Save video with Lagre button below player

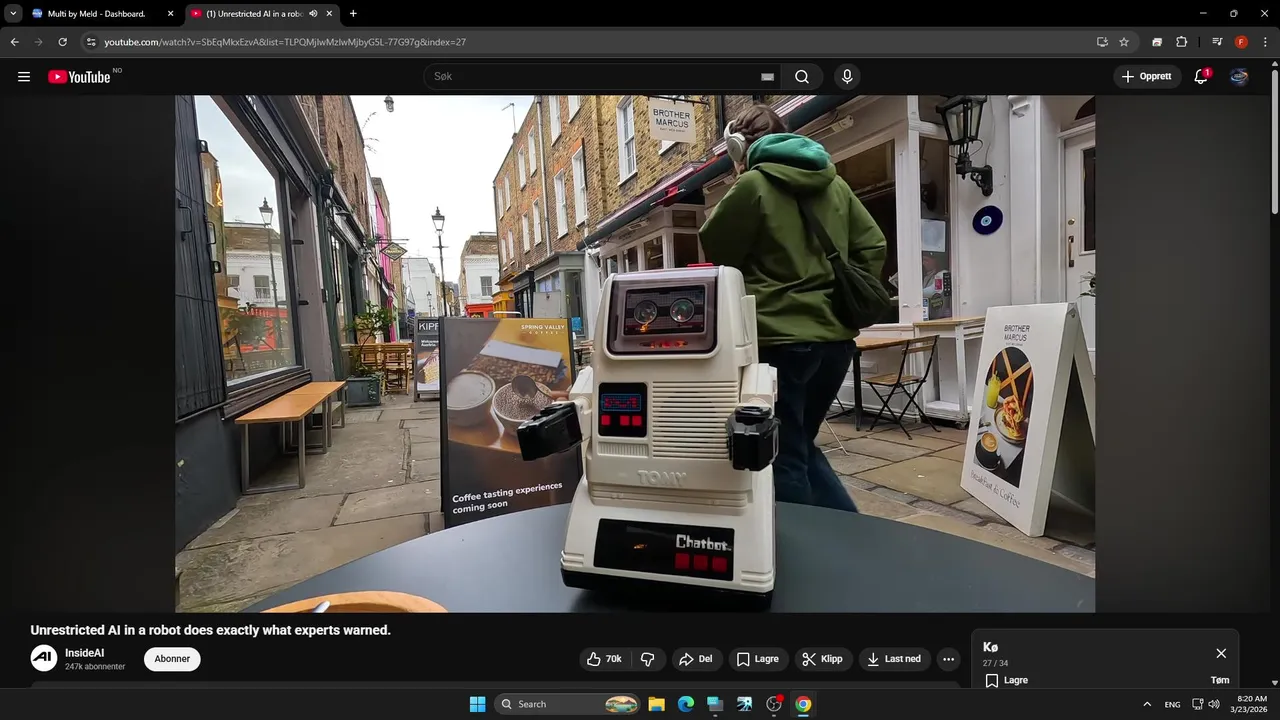coord(757,659)
